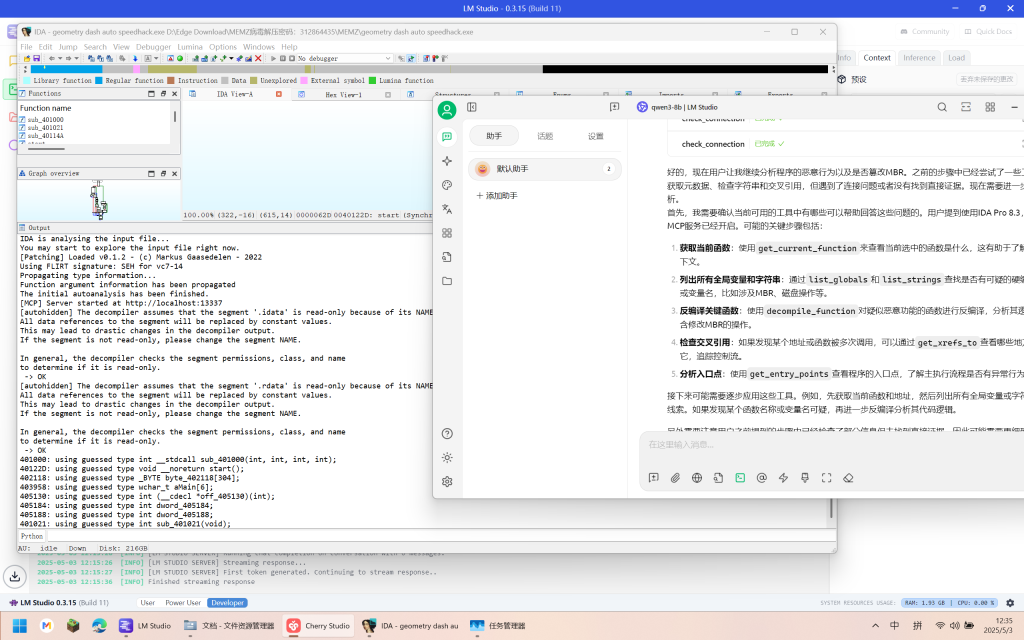Open the translate icon in Cherry Studio sidebar

pos(447,209)
